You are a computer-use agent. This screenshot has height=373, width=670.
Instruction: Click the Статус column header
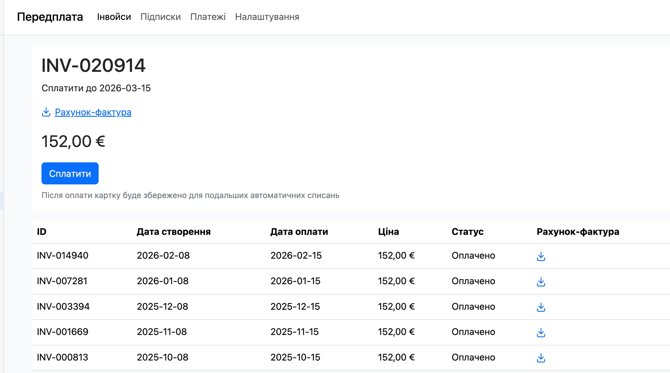[x=467, y=232]
